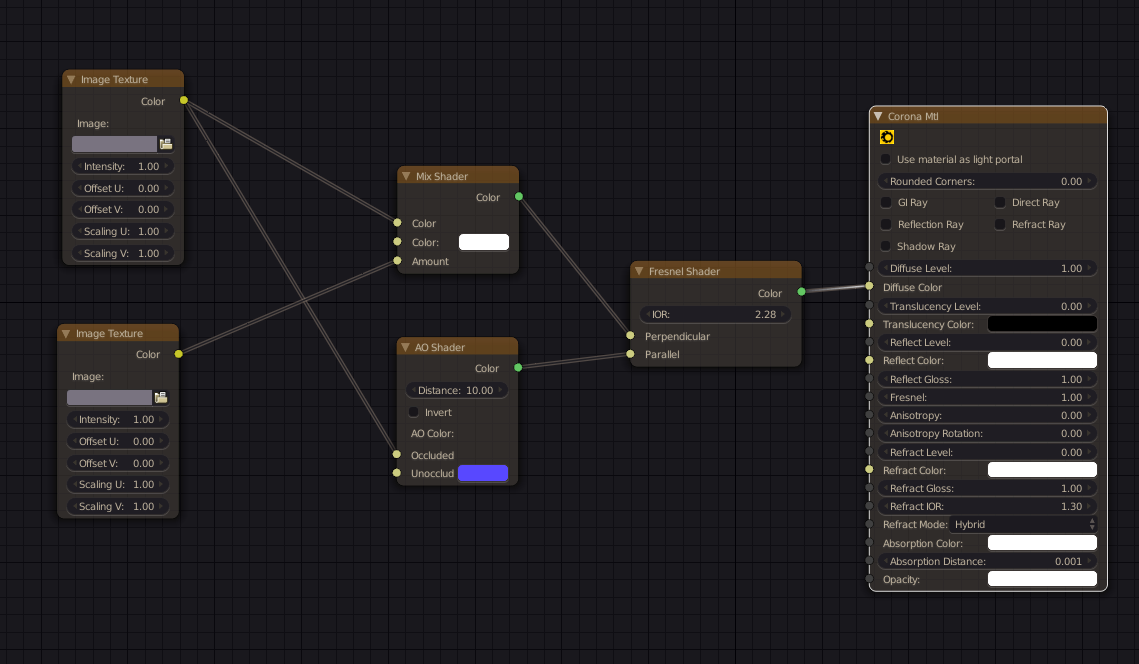Collapse the Corona Mtl node

pyautogui.click(x=878, y=116)
